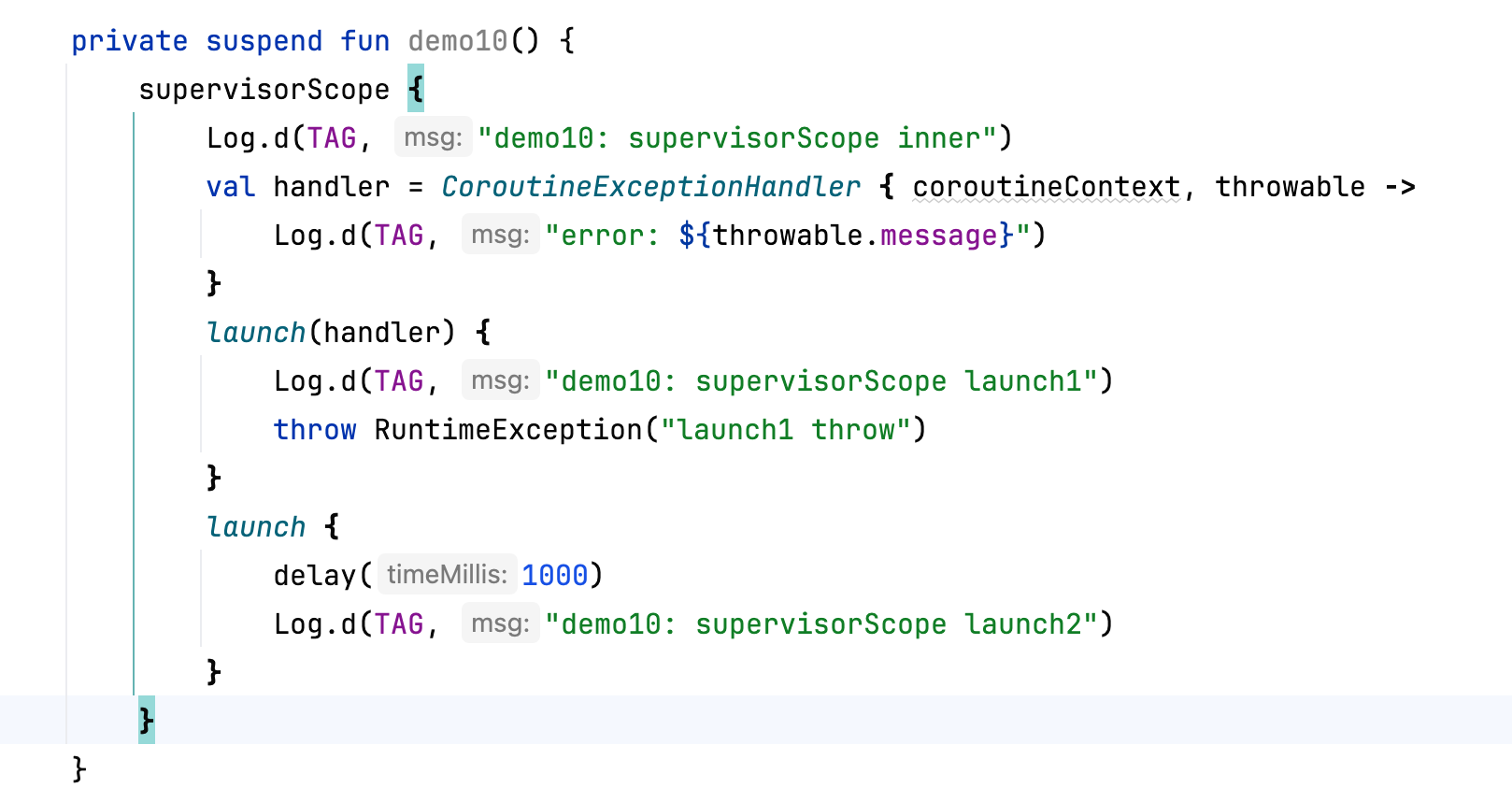
Task: Click the msg: hint before "supervisorScope inner"
Action: click(433, 138)
